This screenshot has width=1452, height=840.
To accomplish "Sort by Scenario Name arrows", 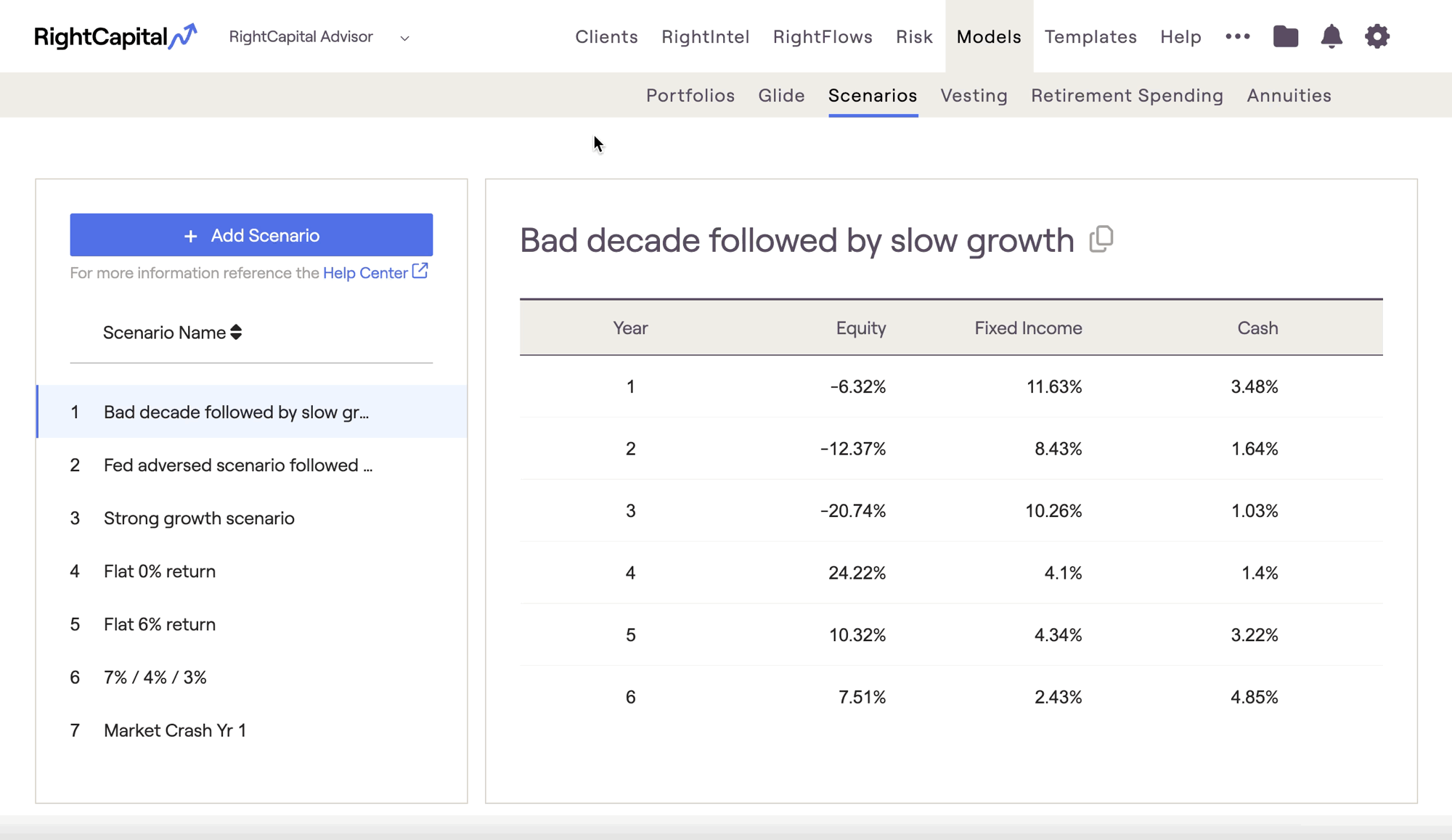I will [236, 333].
